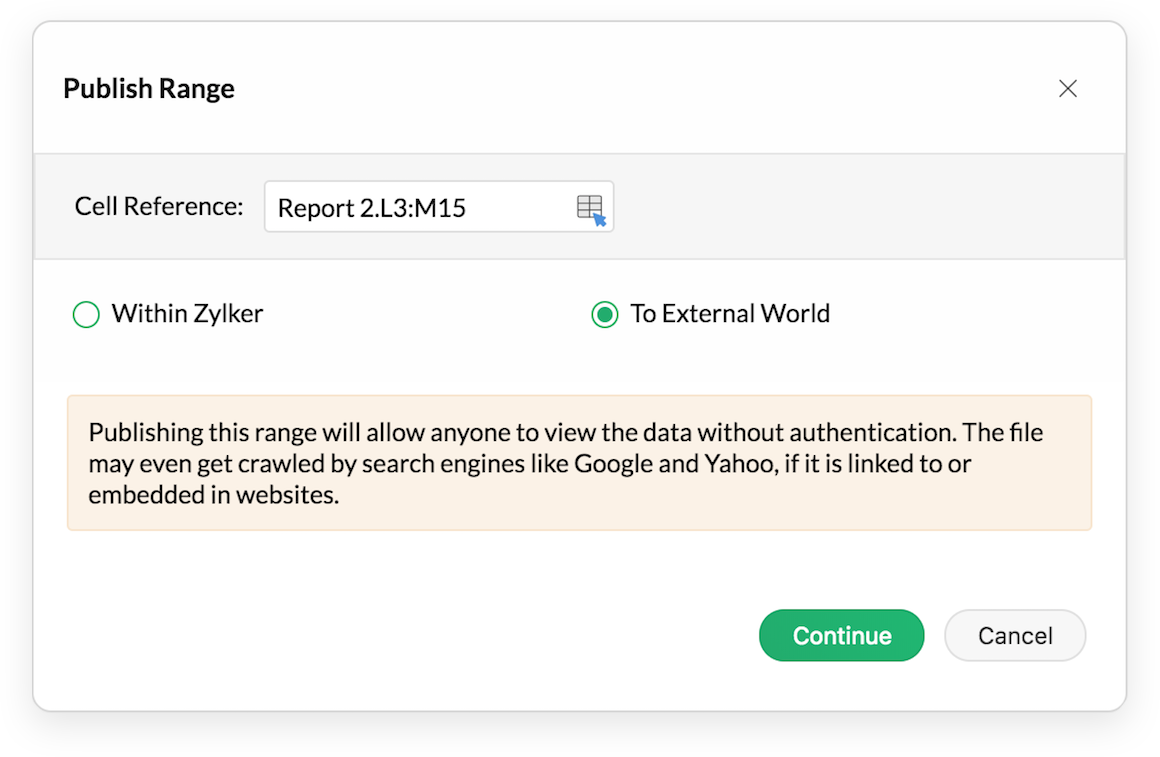Select the Within Zylker radio button
Viewport: 1160px width, 757px height.
pyautogui.click(x=87, y=315)
